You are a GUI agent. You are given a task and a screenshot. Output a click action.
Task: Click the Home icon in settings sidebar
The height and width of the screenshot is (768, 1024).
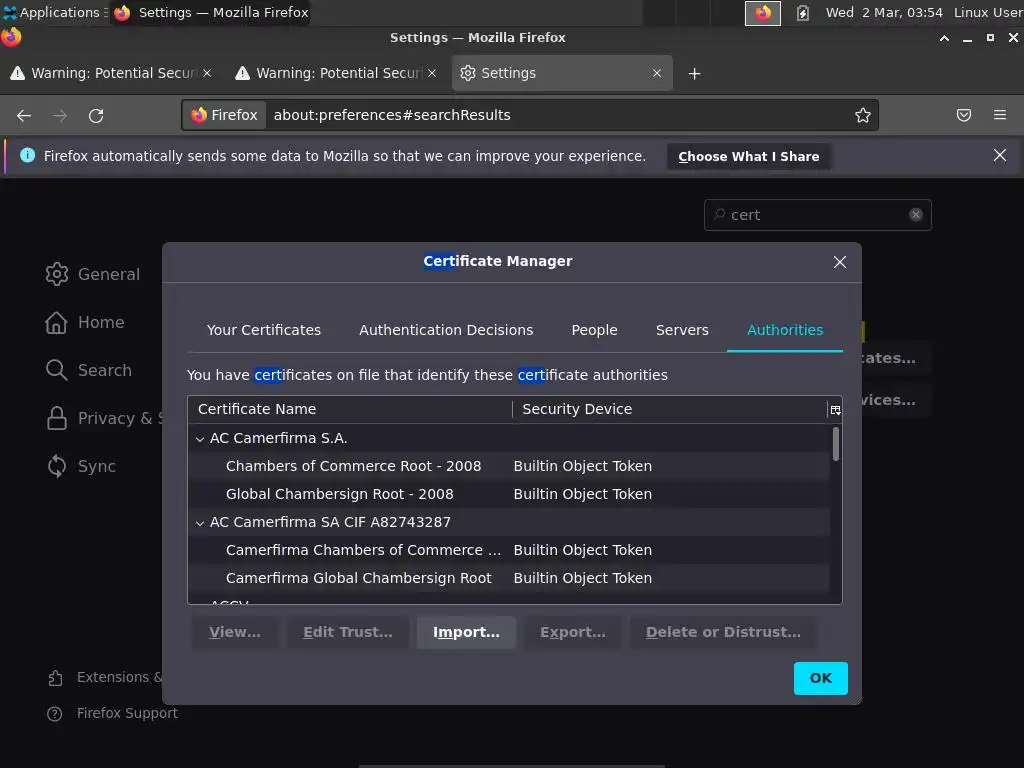(x=56, y=323)
